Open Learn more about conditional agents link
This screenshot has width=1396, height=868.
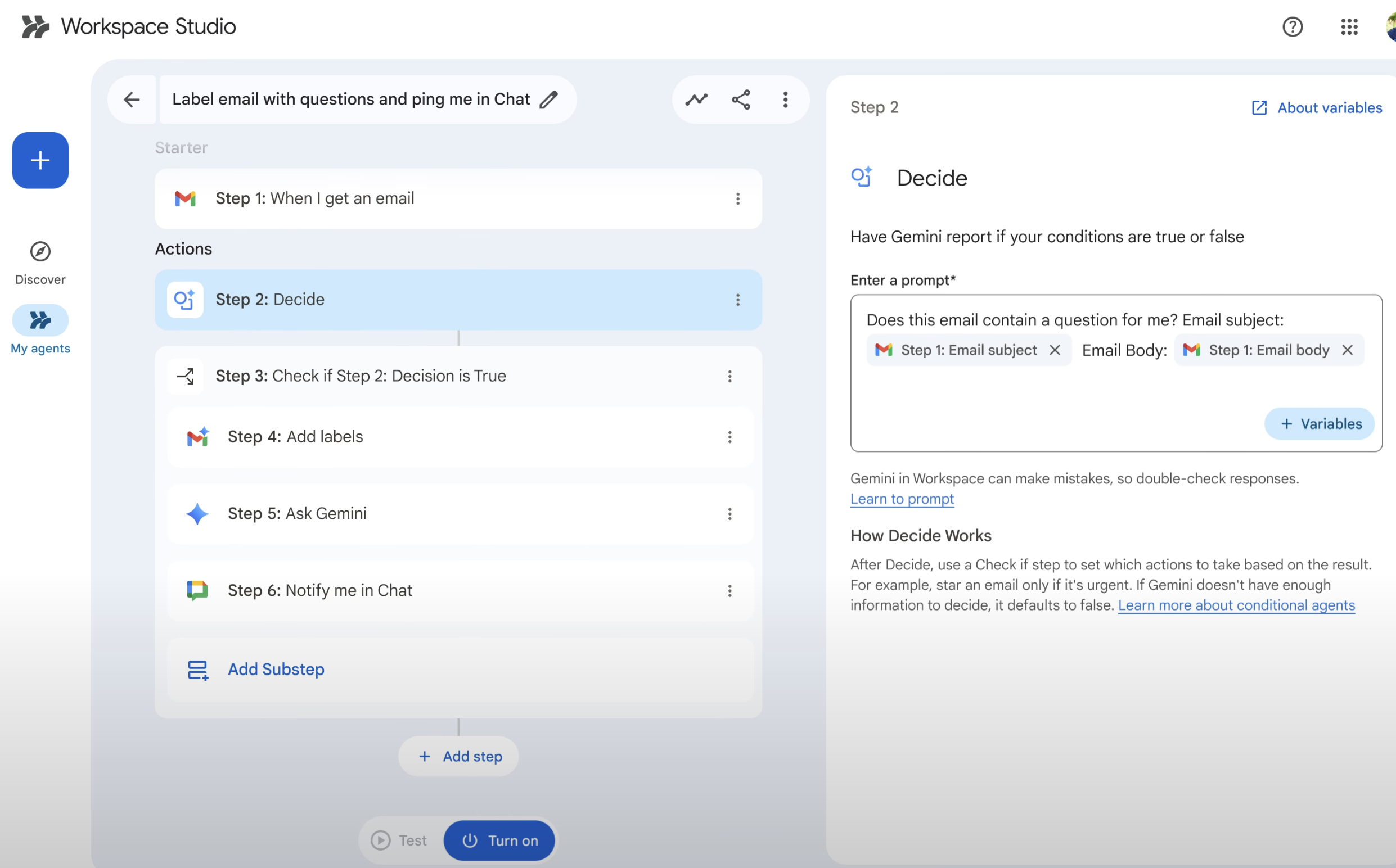pos(1236,605)
